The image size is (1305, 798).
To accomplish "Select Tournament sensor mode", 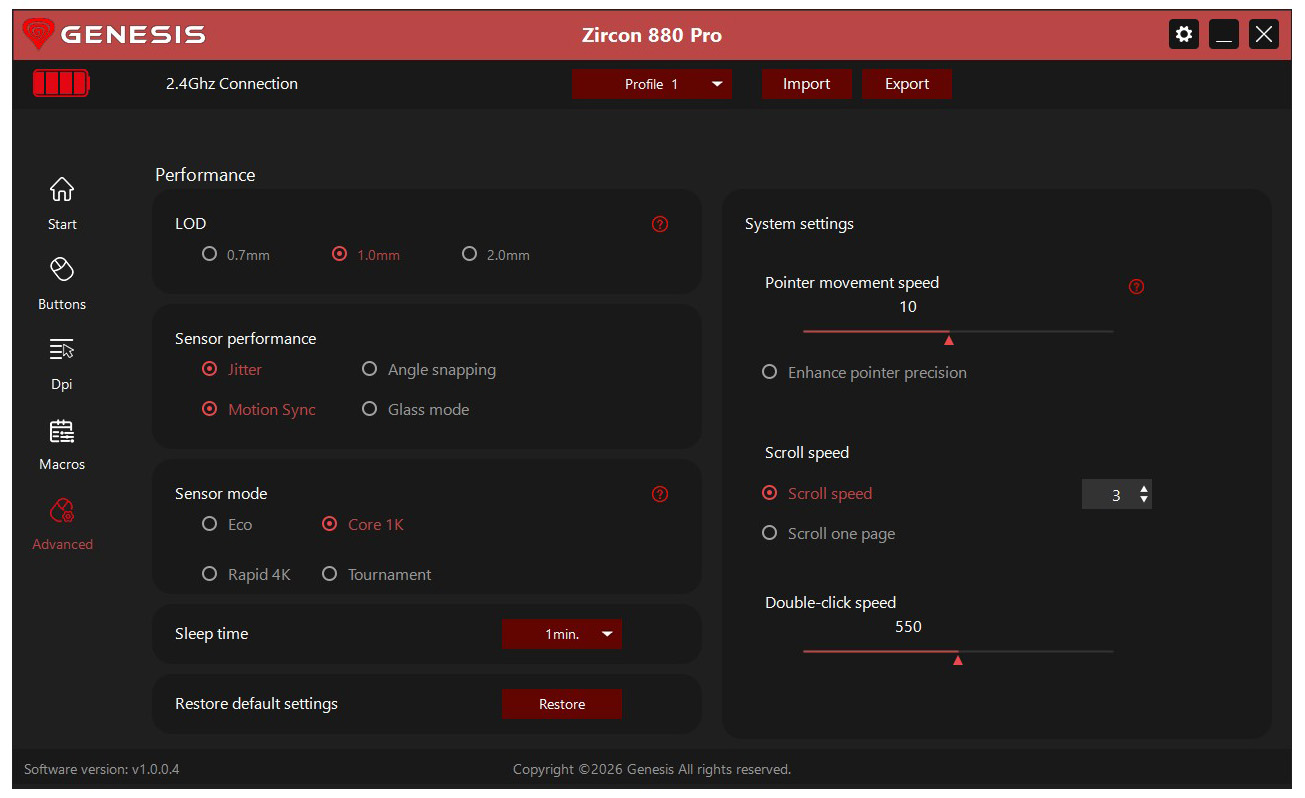I will coord(377,575).
